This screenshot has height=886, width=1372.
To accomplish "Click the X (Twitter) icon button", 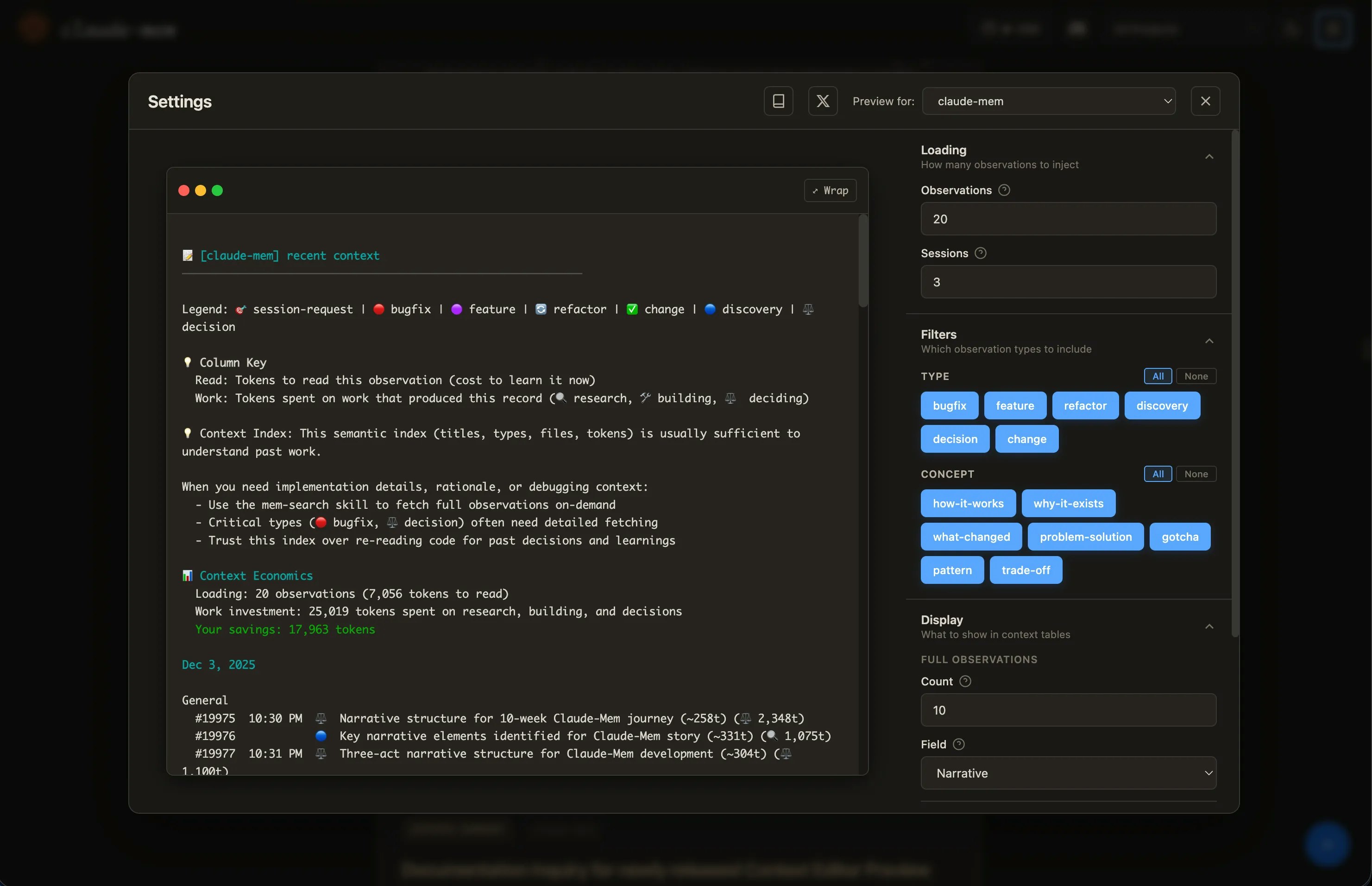I will [822, 101].
